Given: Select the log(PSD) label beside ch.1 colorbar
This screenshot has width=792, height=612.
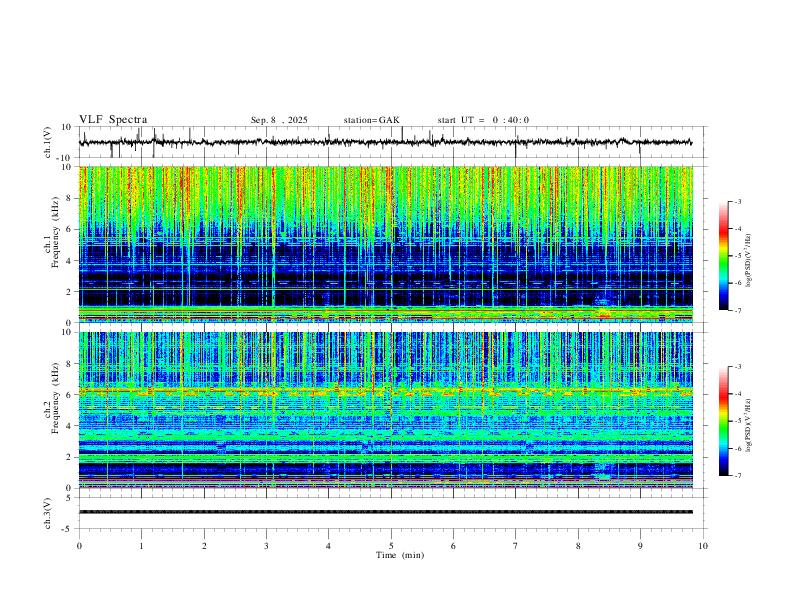Looking at the screenshot, I should [x=748, y=261].
